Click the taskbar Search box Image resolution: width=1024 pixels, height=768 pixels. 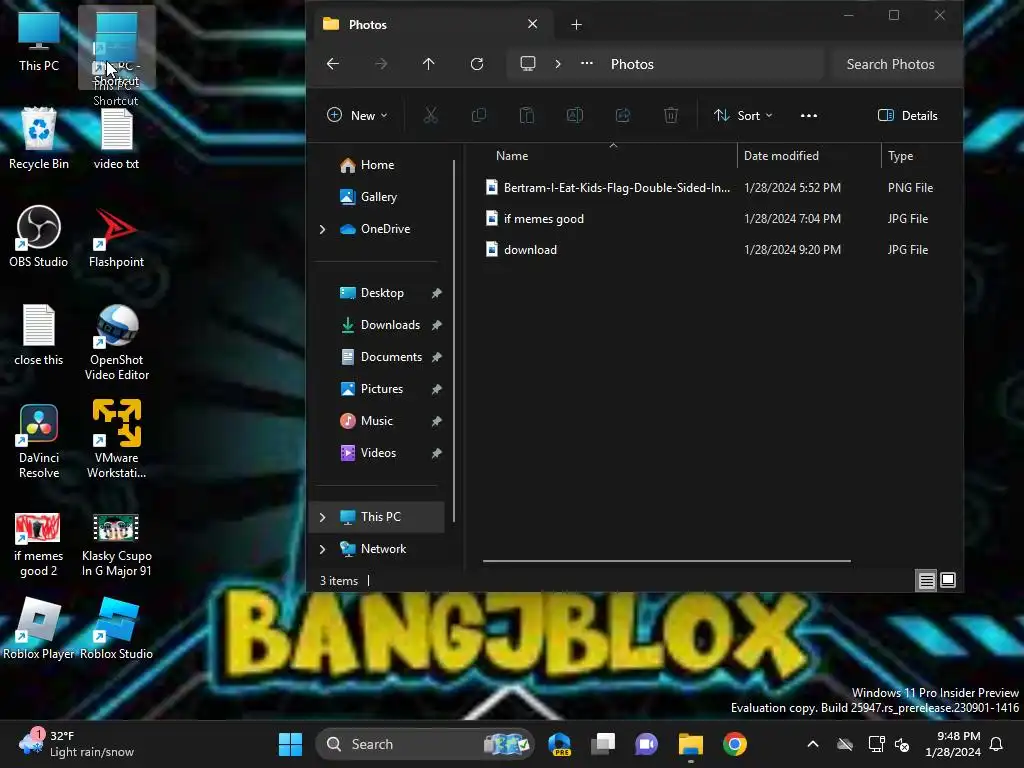[x=424, y=744]
